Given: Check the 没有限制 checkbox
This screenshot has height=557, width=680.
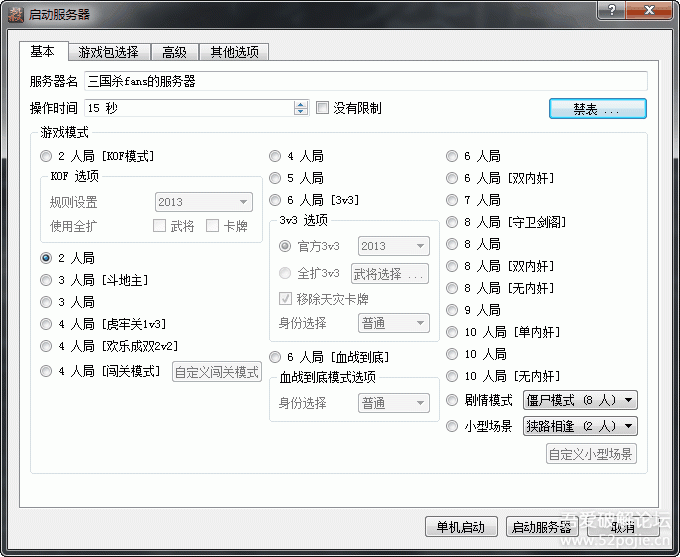Looking at the screenshot, I should click(x=323, y=108).
